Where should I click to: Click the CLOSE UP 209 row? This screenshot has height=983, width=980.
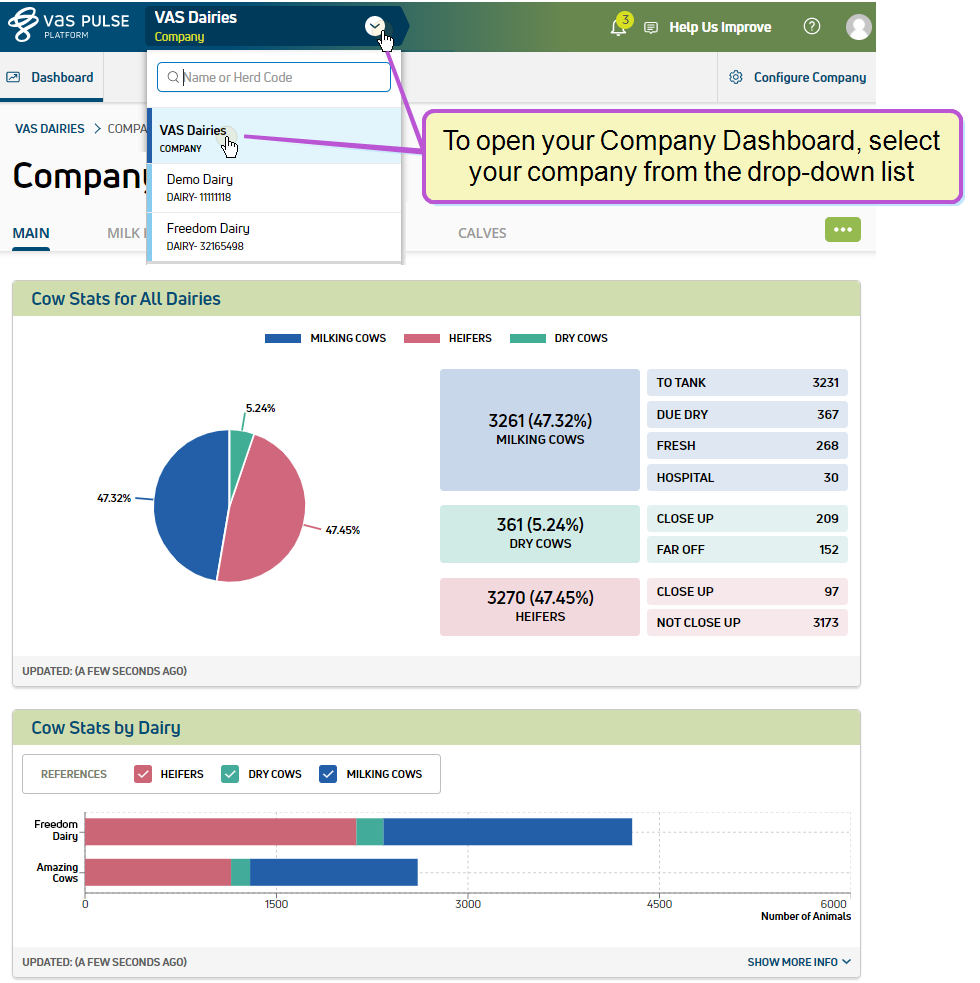coord(747,518)
